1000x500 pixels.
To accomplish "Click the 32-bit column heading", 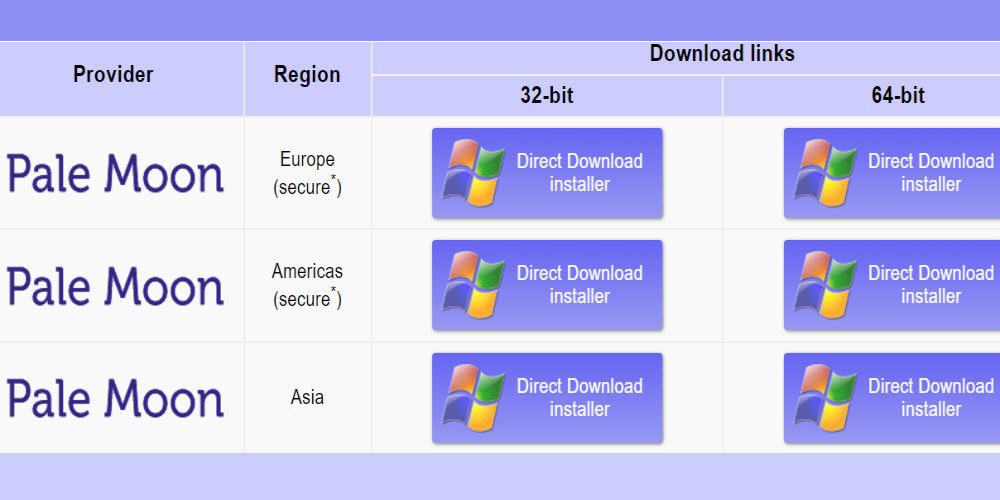I will [547, 96].
